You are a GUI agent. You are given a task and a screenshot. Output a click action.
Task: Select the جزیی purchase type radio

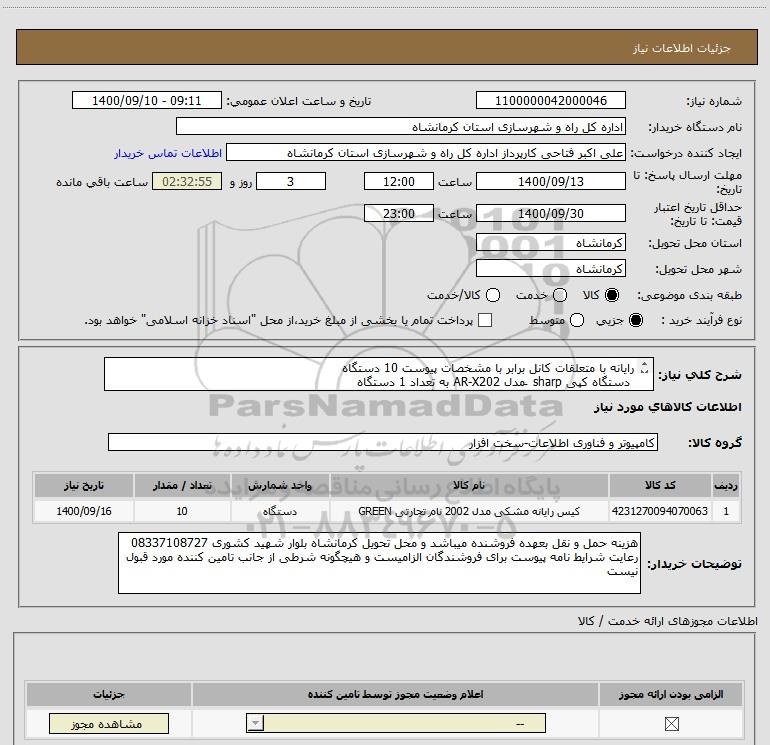point(636,321)
